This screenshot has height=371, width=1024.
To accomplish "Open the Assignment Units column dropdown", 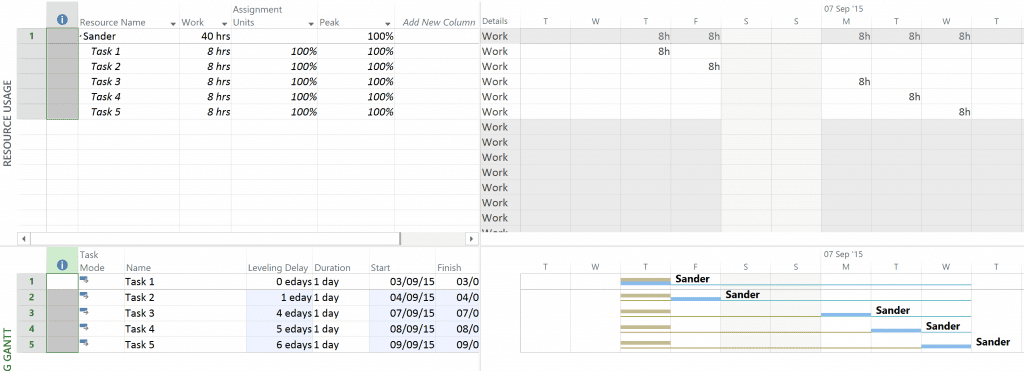I will 311,24.
